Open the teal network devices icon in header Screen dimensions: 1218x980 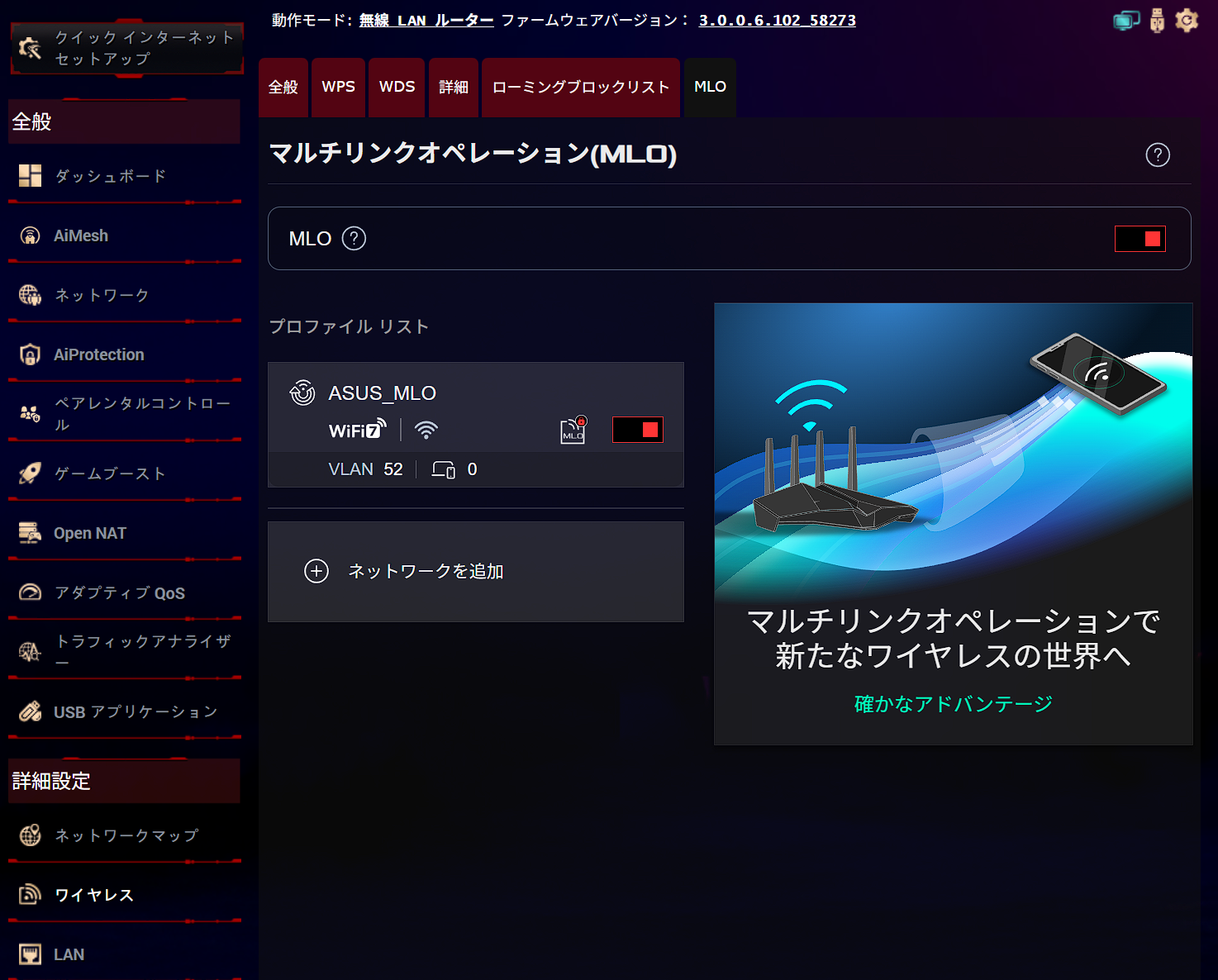tap(1126, 21)
